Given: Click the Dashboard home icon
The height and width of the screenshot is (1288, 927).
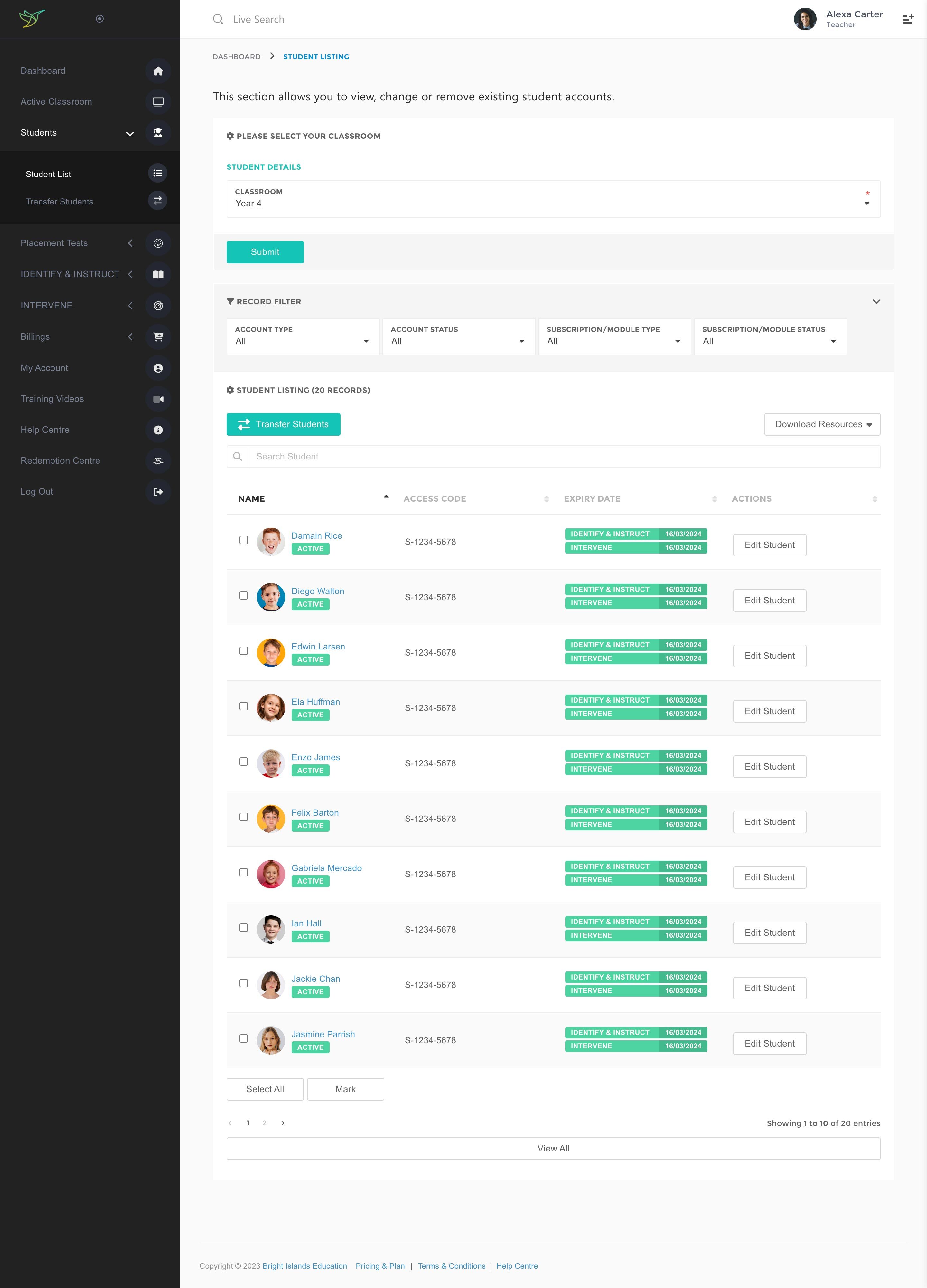Looking at the screenshot, I should (158, 71).
